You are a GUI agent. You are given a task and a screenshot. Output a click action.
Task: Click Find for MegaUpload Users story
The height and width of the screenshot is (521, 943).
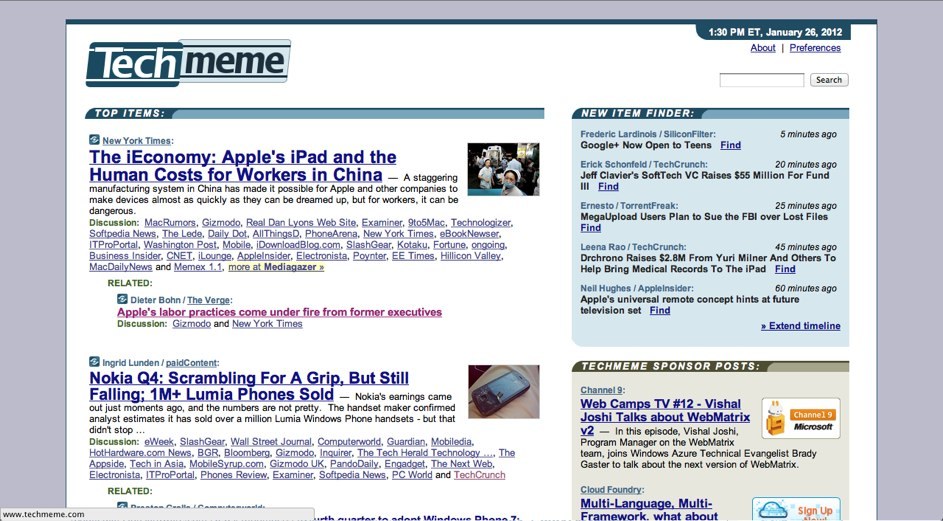pyautogui.click(x=591, y=228)
